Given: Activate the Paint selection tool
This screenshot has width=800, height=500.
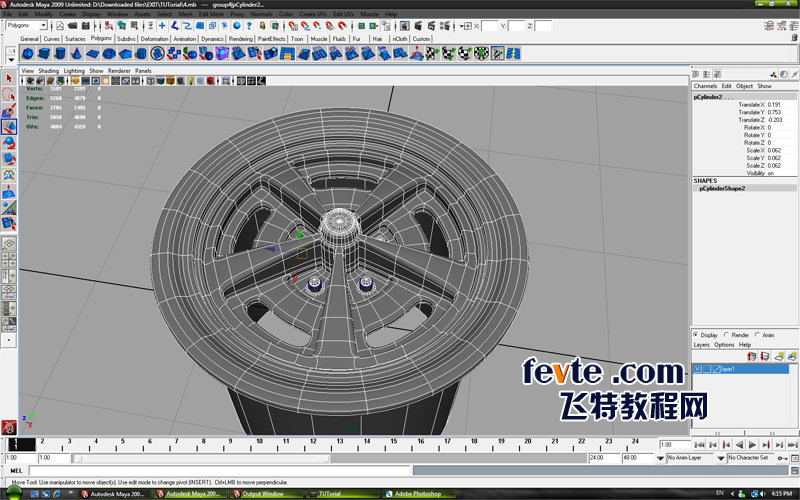Looking at the screenshot, I should tap(9, 111).
